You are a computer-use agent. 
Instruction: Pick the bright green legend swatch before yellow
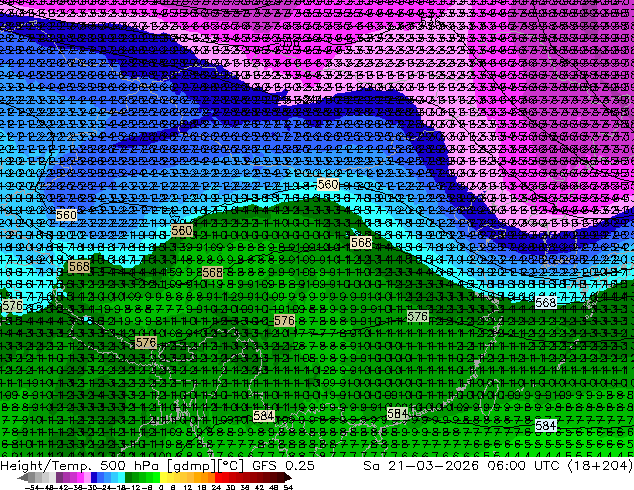click(156, 478)
